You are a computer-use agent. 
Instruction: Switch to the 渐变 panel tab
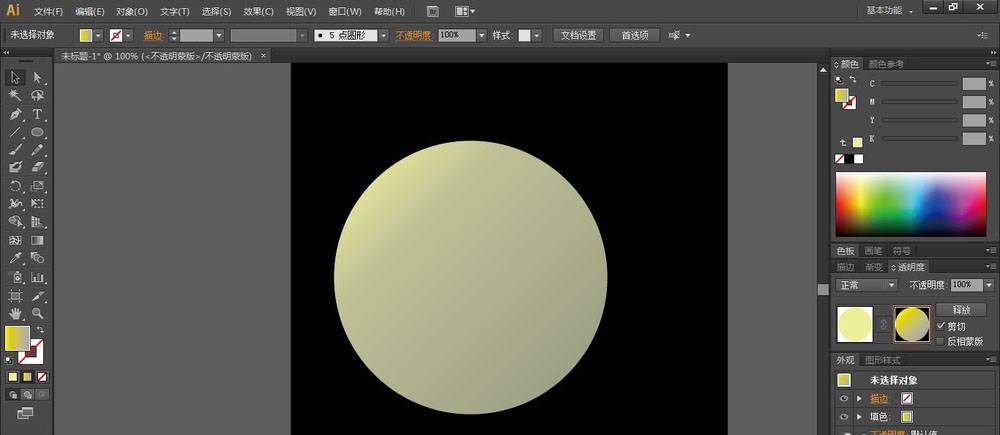click(x=874, y=267)
